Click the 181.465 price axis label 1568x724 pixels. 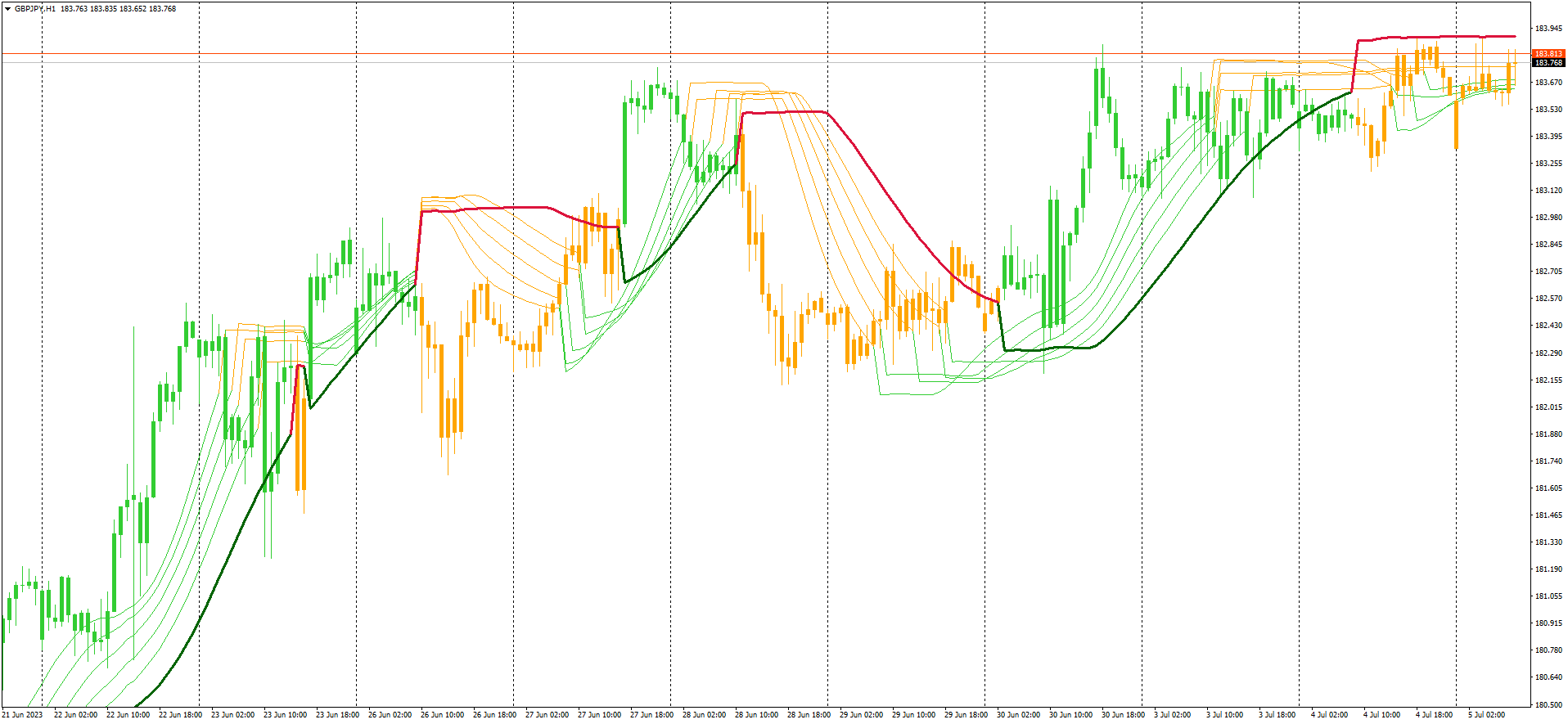[x=1548, y=515]
